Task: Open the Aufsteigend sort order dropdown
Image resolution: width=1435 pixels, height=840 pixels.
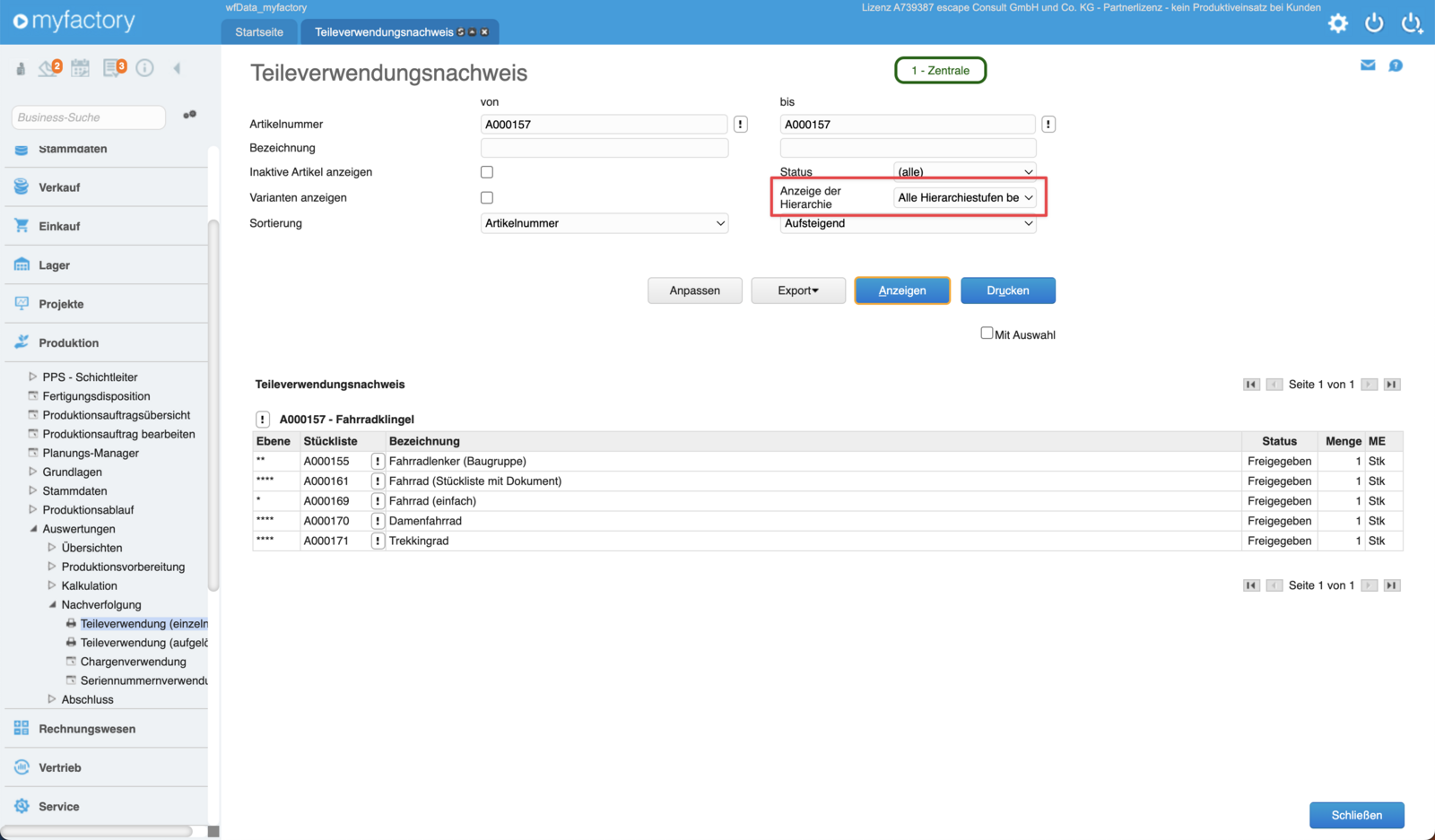Action: point(909,223)
